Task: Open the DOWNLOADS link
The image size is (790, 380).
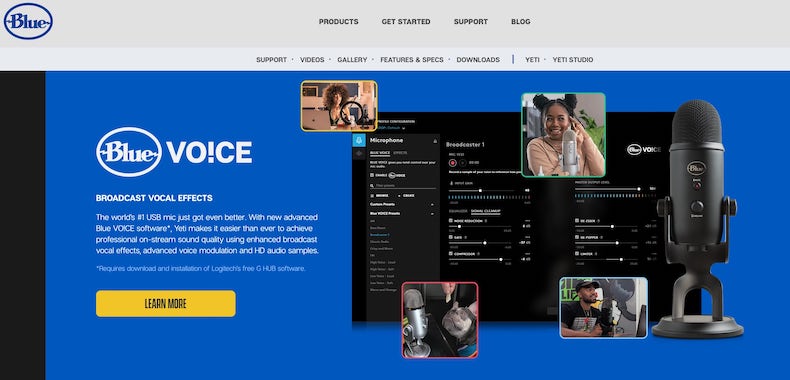Action: click(x=478, y=59)
